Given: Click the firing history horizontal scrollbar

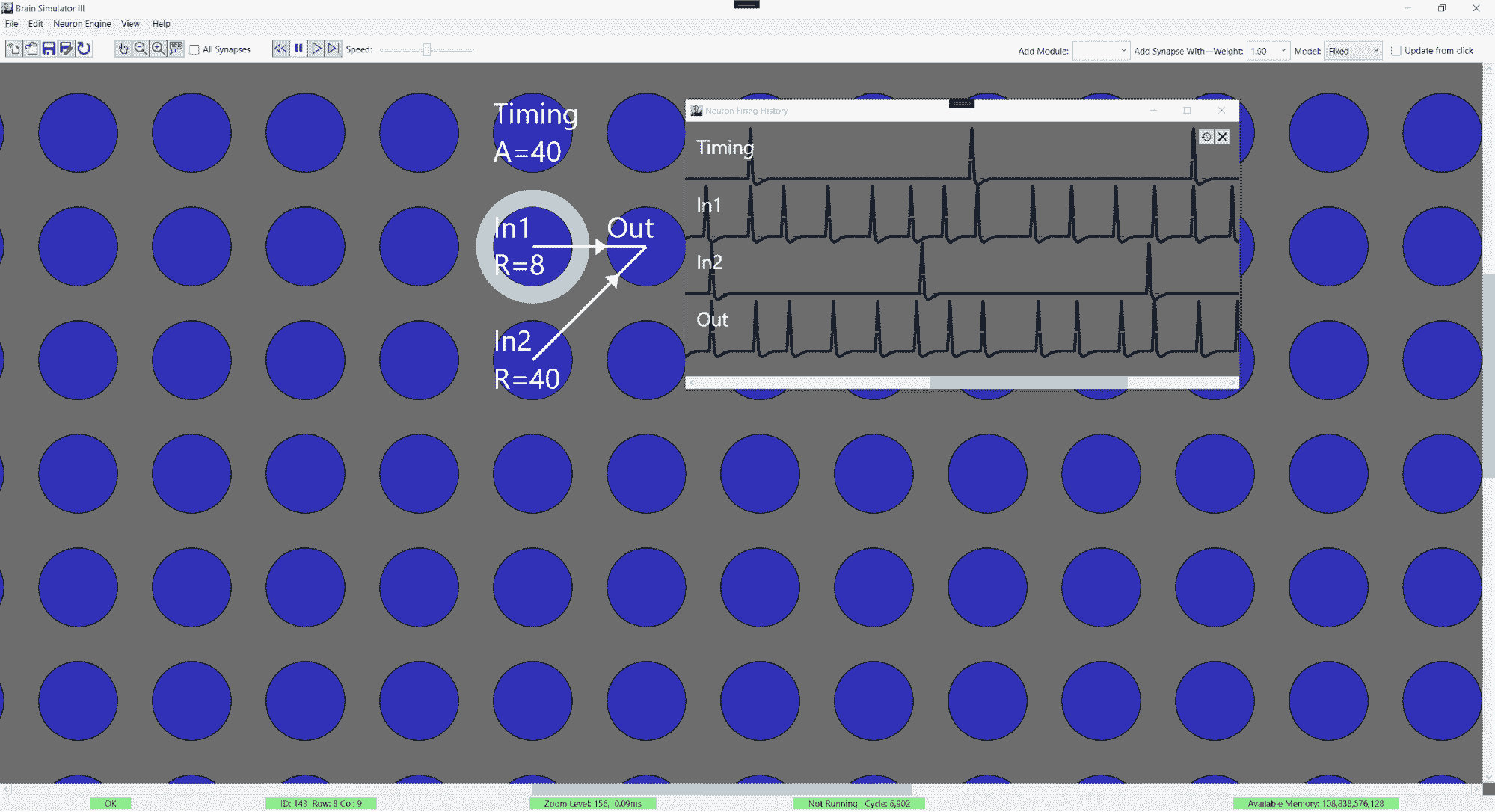Looking at the screenshot, I should [1028, 383].
